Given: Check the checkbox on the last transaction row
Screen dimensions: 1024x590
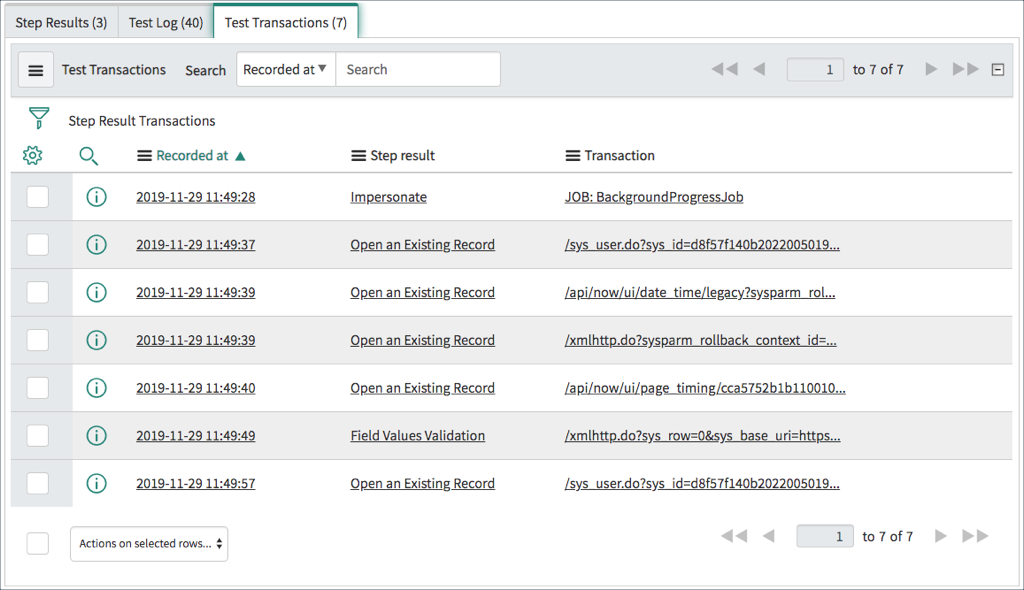Looking at the screenshot, I should pyautogui.click(x=37, y=483).
